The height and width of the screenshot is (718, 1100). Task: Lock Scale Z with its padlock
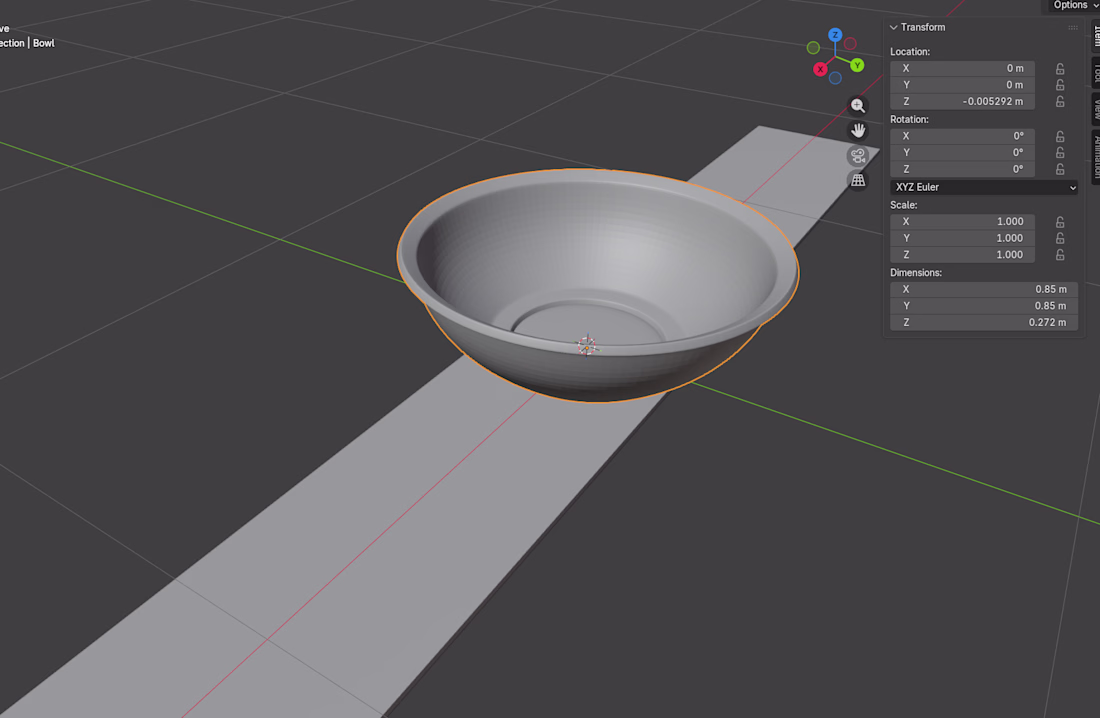[x=1060, y=255]
